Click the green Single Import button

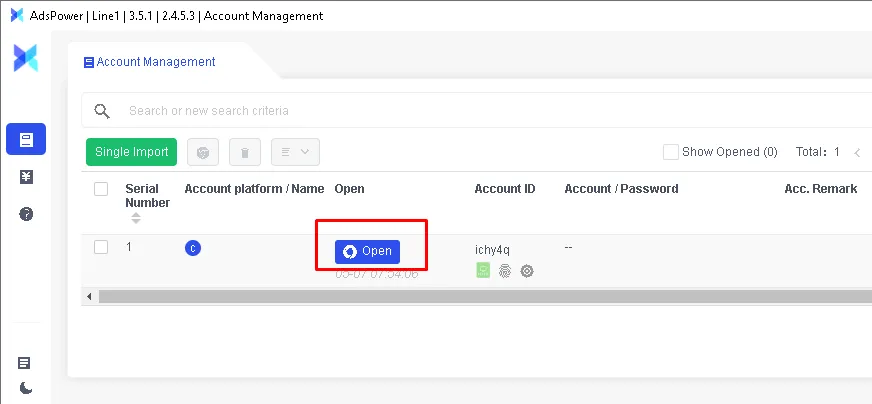tap(131, 152)
